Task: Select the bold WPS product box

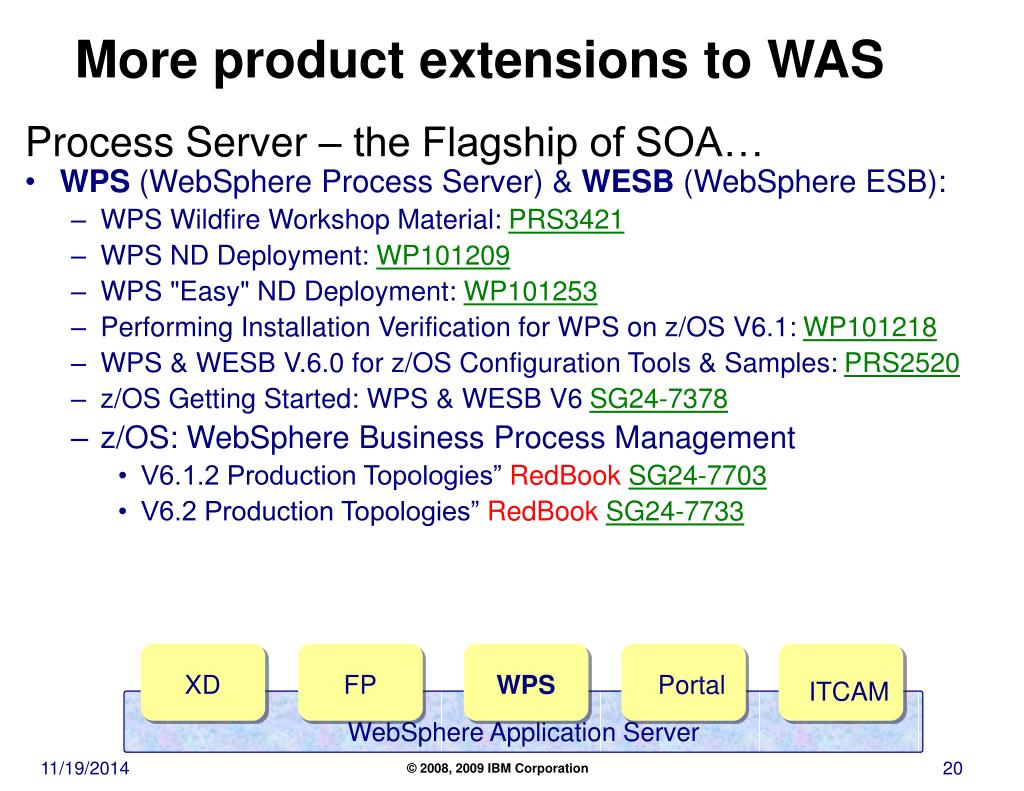Action: click(526, 683)
